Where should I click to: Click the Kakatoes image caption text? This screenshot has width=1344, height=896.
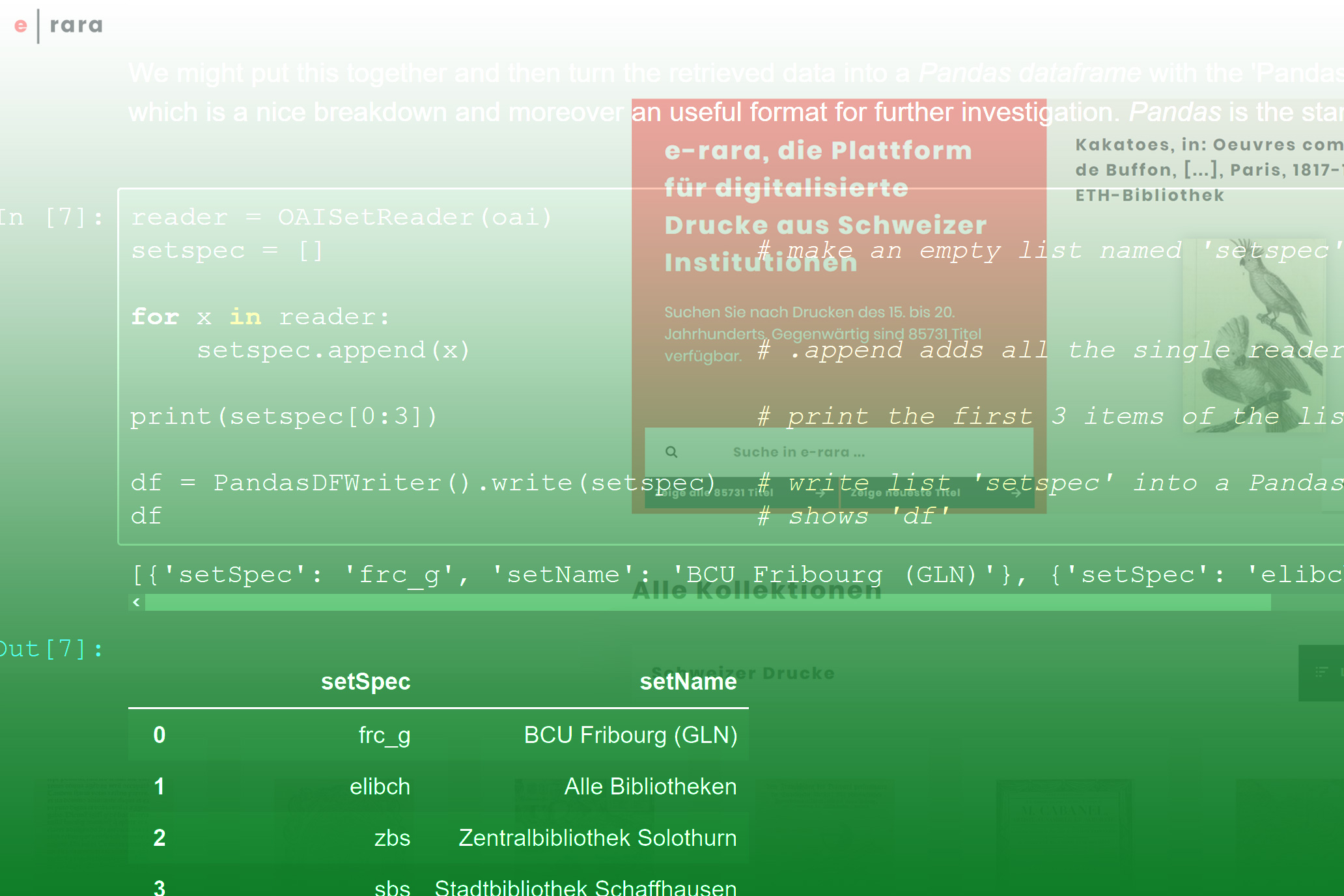pos(1209,170)
